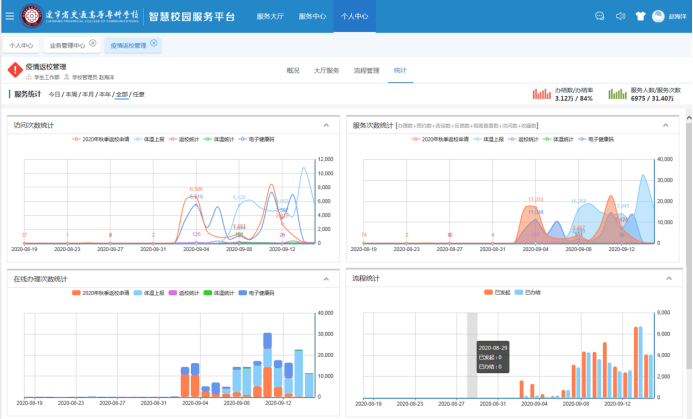Switch to the 流程管理 tab
Image resolution: width=693 pixels, height=419 pixels.
[365, 71]
